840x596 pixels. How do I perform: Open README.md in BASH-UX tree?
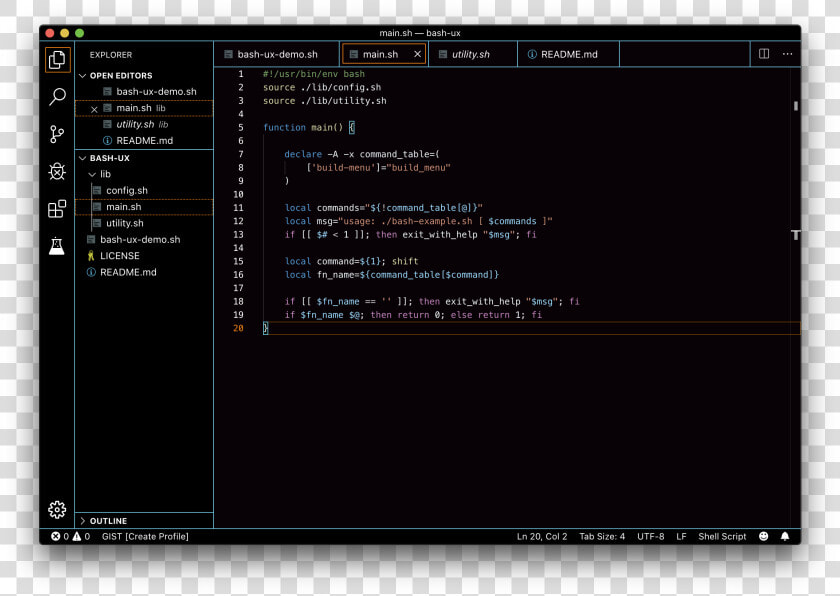(x=144, y=272)
